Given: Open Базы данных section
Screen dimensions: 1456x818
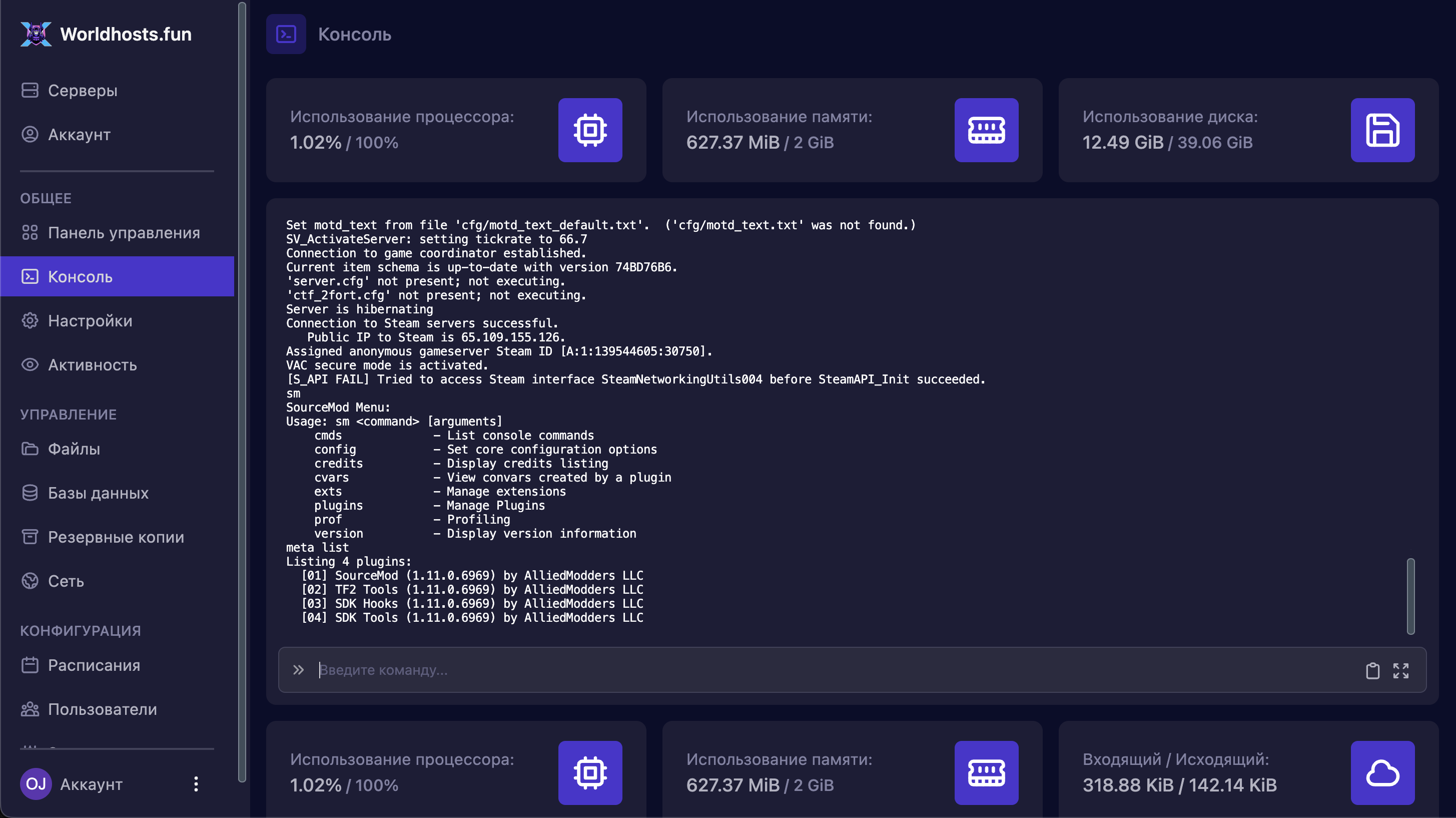Looking at the screenshot, I should (98, 493).
